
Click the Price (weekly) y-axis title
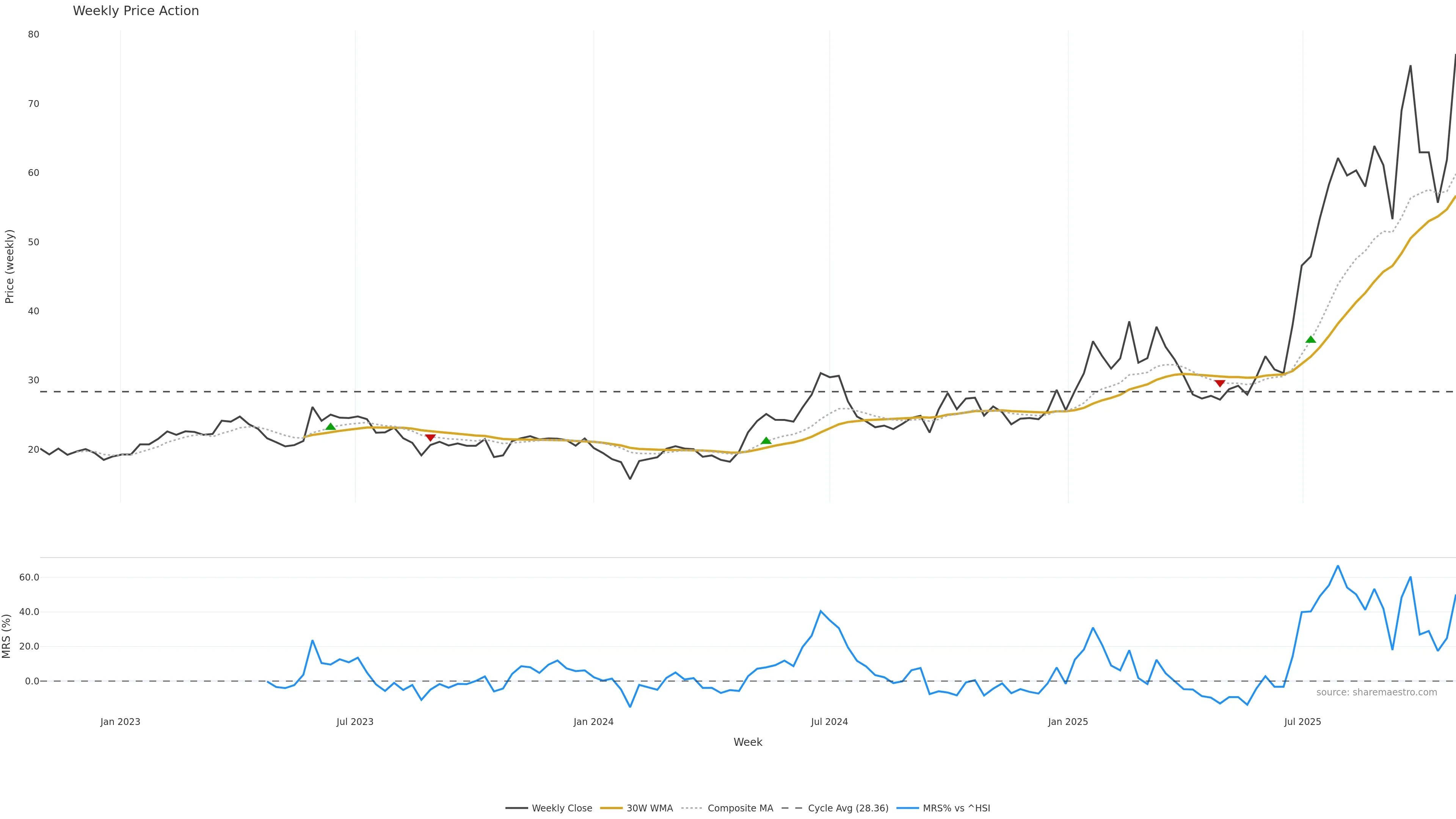[9, 266]
